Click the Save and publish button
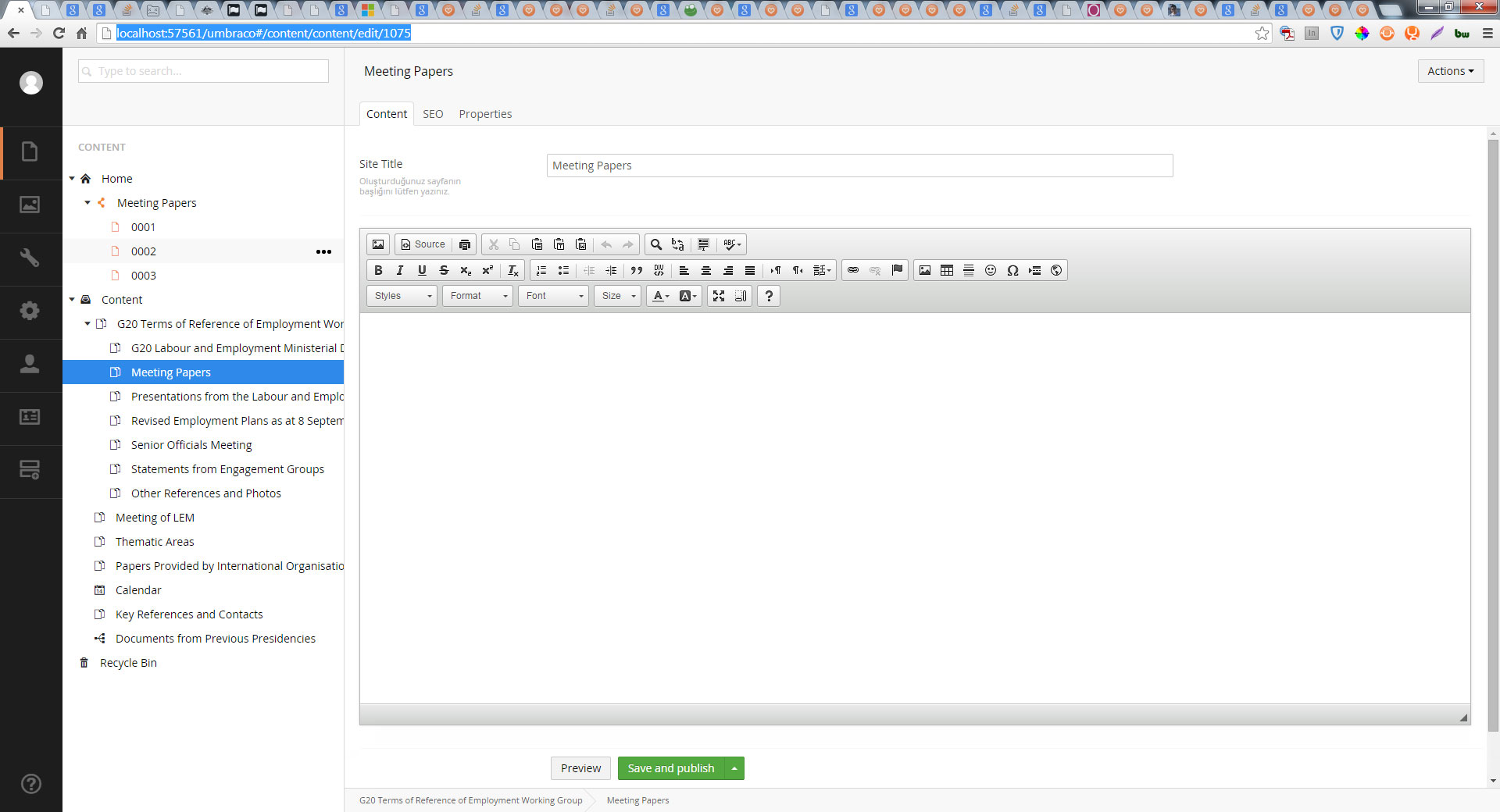Viewport: 1500px width, 812px height. point(670,768)
